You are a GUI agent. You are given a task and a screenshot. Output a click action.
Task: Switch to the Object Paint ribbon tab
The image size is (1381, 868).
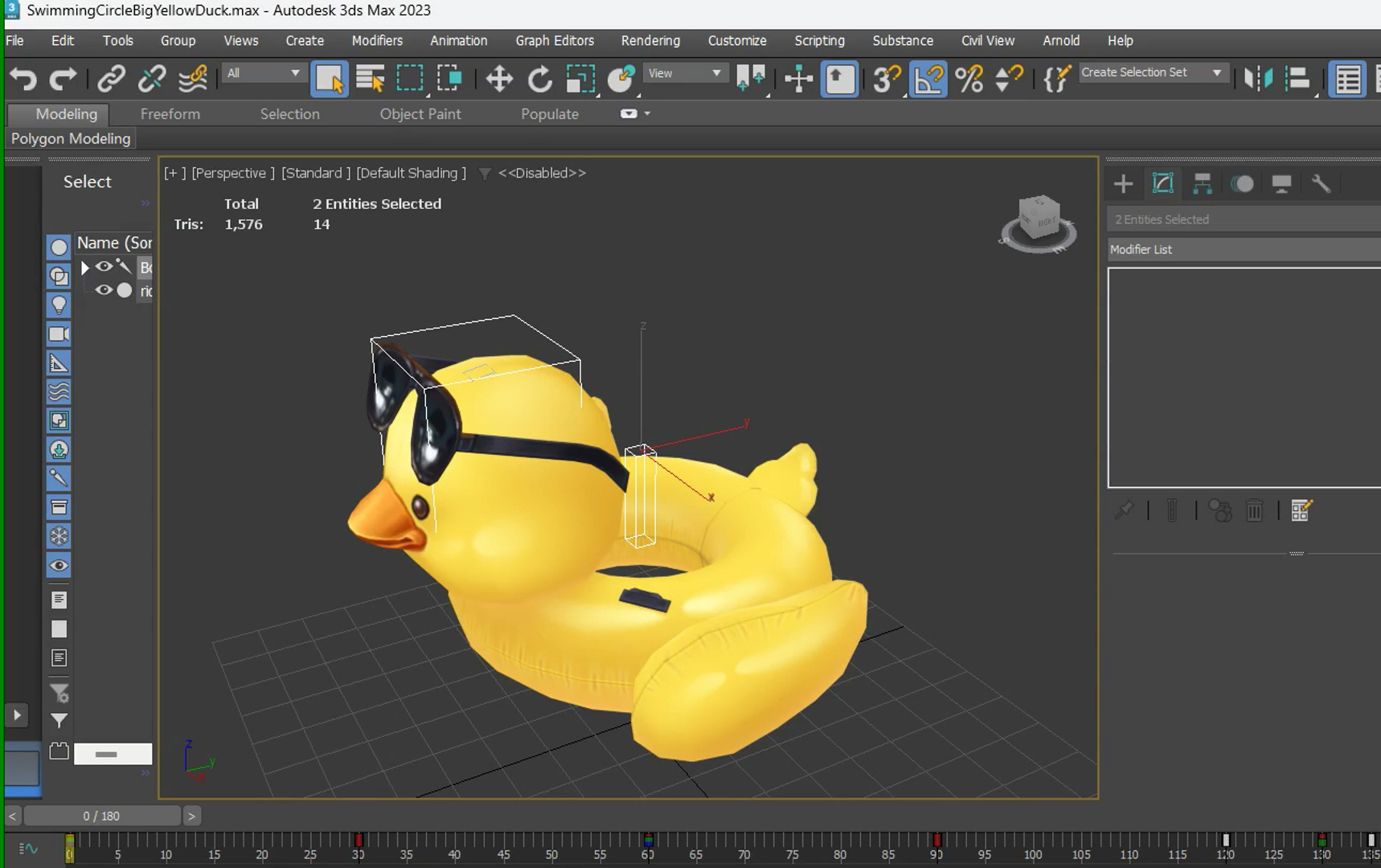pos(420,114)
